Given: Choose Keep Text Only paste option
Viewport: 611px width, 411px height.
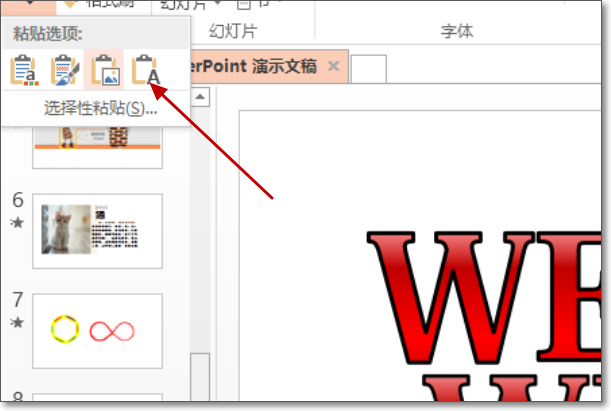Looking at the screenshot, I should (x=146, y=70).
